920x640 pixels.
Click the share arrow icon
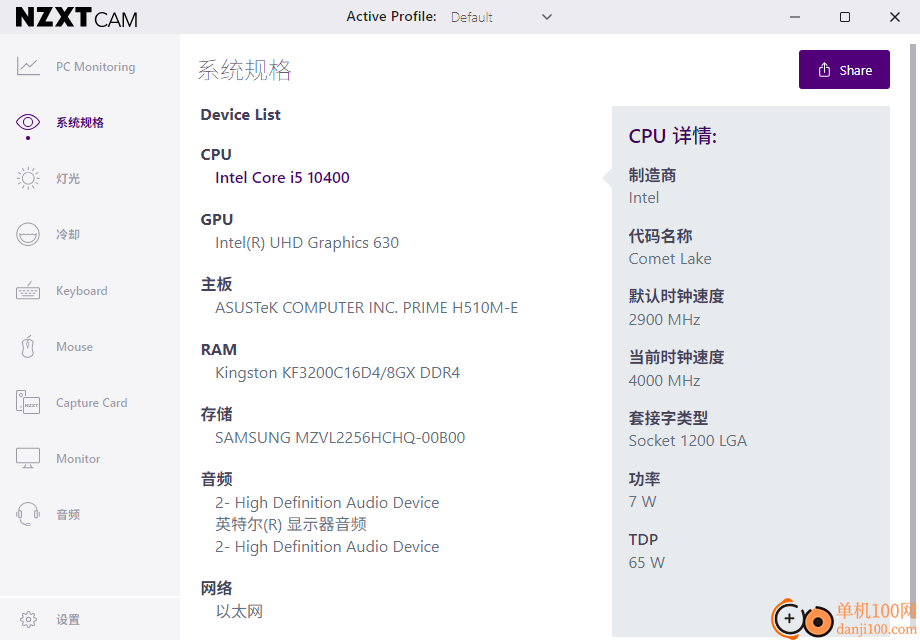824,70
